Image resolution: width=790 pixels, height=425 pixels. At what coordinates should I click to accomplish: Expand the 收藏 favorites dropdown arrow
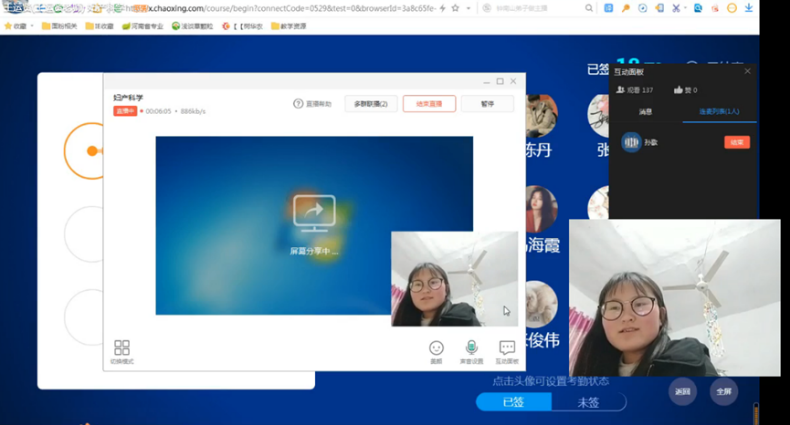32,26
